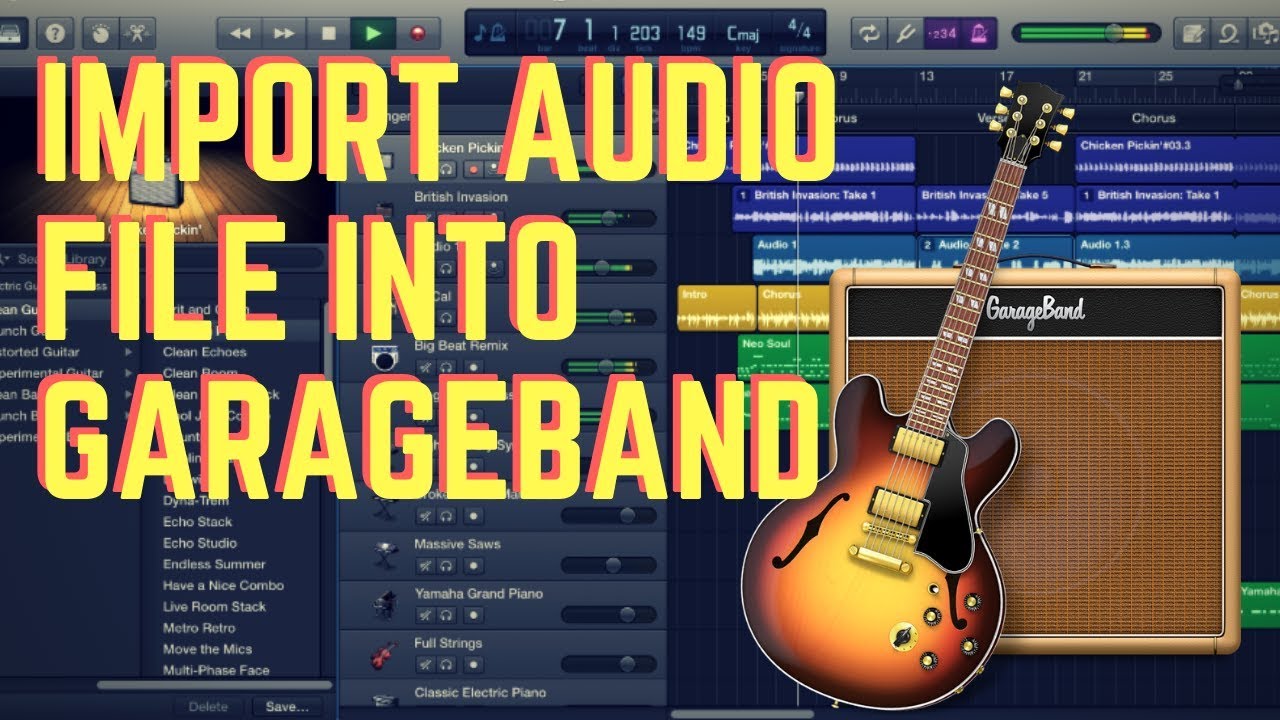Select the green Neo Soul region
1280x720 pixels.
784,356
